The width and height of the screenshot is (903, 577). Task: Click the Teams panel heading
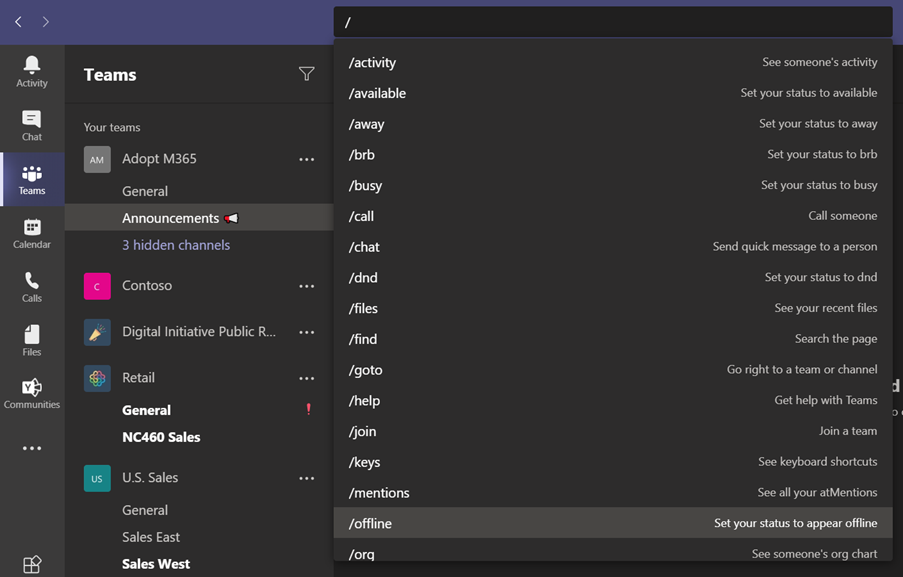[110, 75]
